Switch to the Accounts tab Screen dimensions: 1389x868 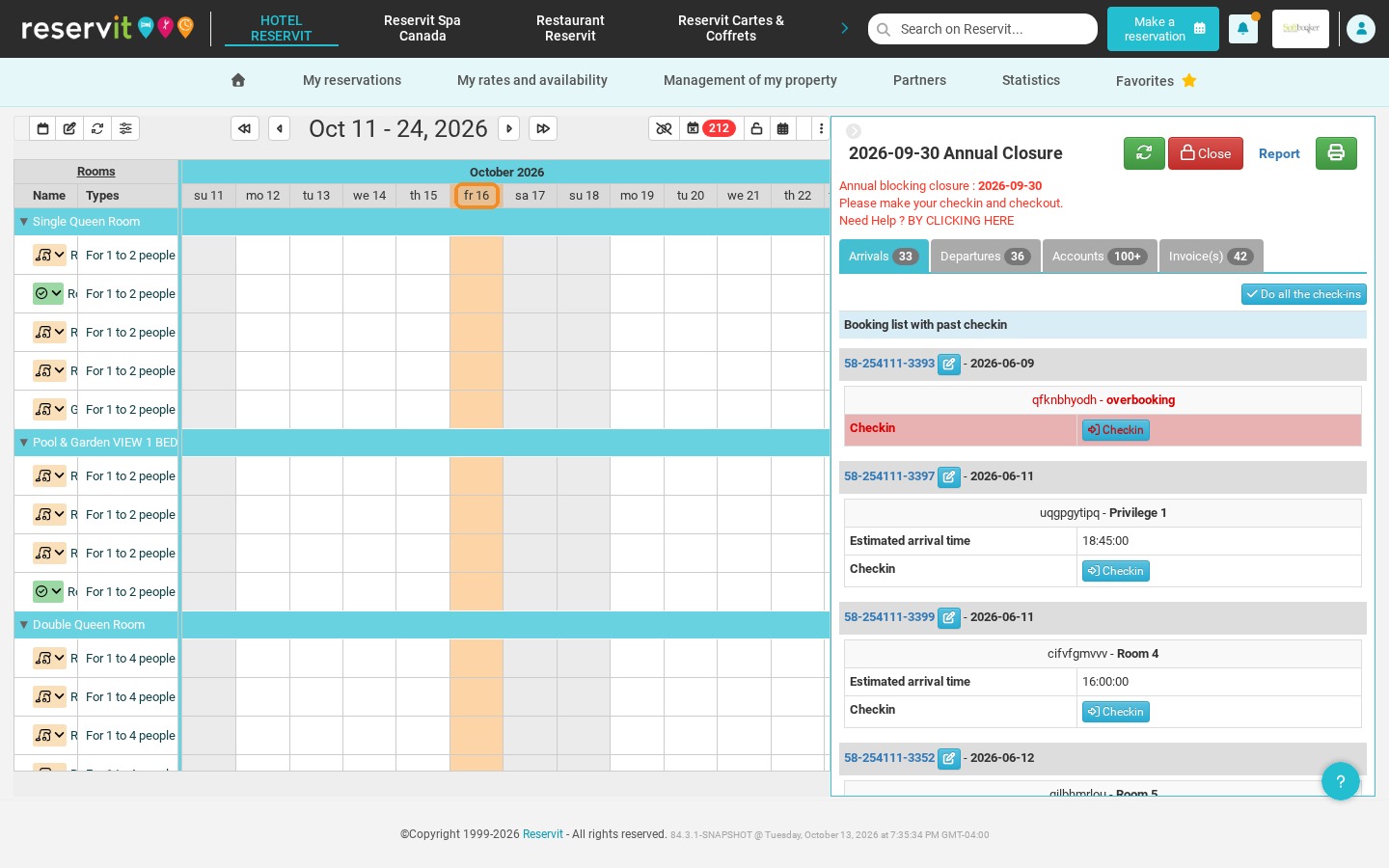point(1100,257)
